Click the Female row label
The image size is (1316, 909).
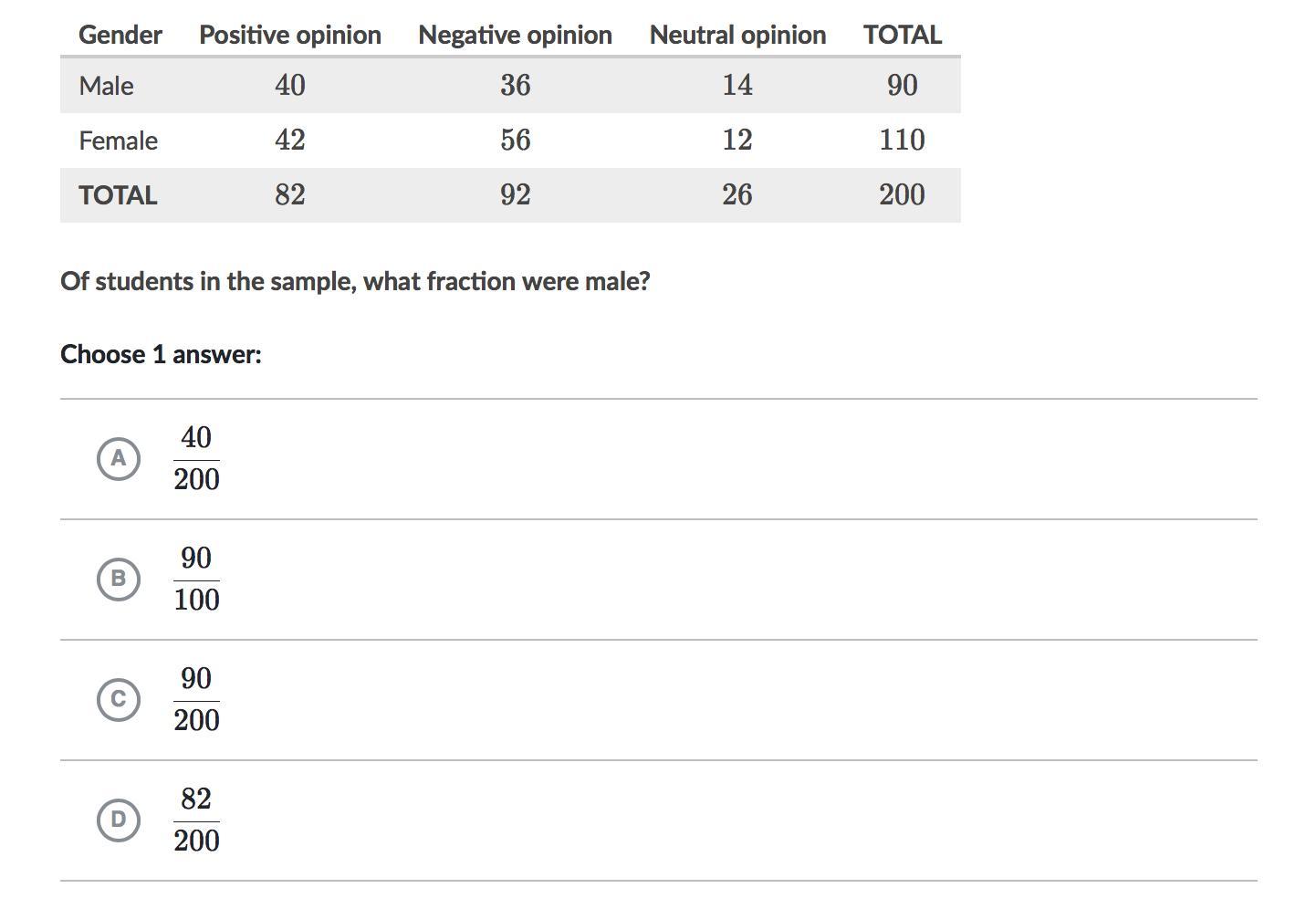[119, 141]
